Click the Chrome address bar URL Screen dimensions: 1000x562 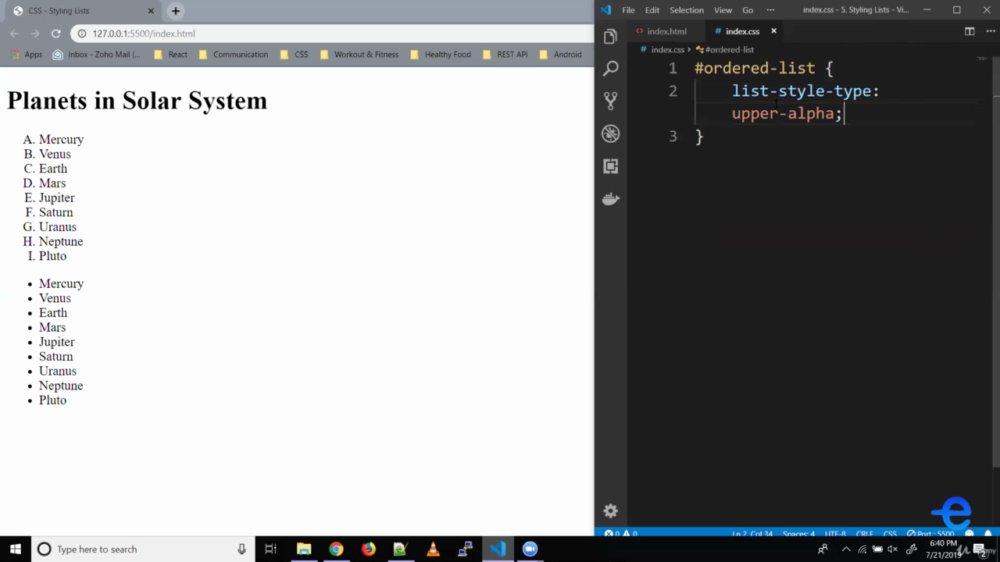[x=143, y=34]
